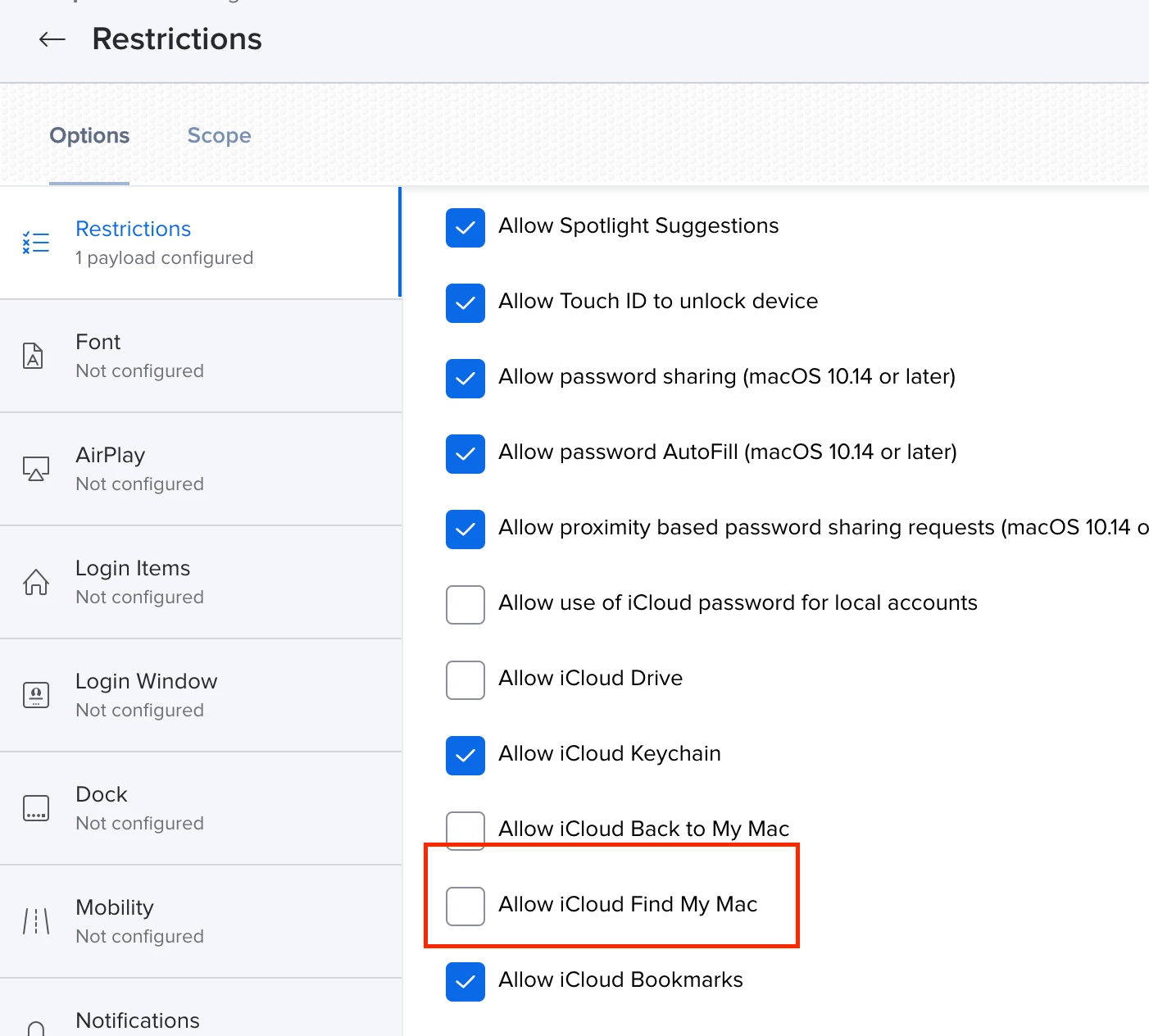
Task: Check Allow iCloud Back to My Mac
Action: pos(466,830)
